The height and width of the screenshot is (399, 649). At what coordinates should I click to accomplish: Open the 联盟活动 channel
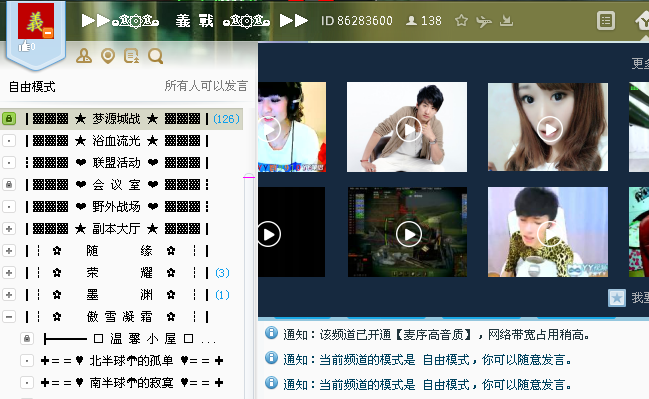tap(117, 163)
